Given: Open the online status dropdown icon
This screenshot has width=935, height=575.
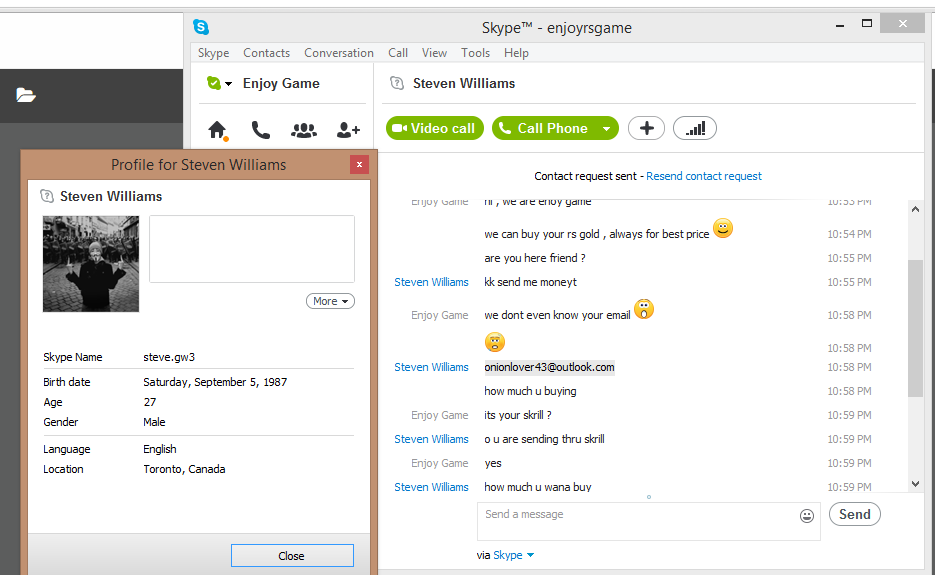Looking at the screenshot, I should click(219, 83).
